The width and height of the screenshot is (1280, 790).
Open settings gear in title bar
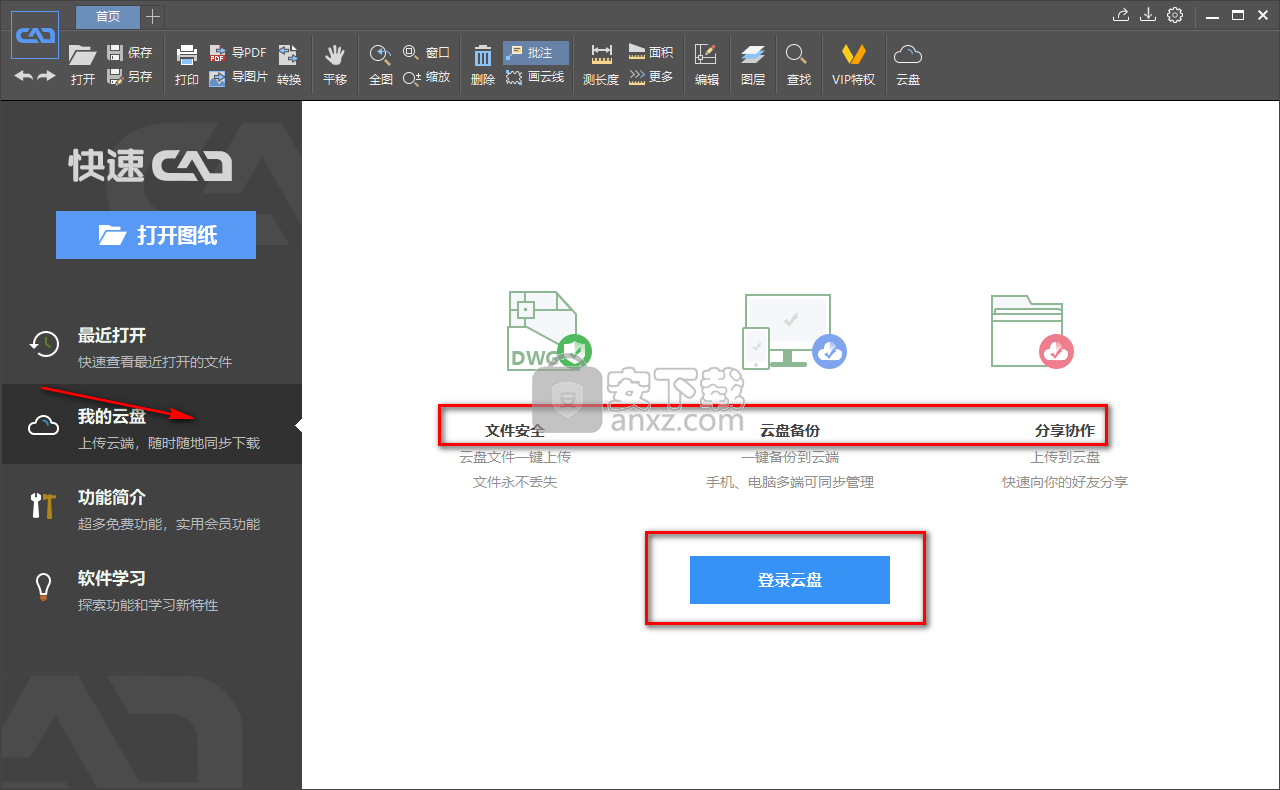(1175, 15)
